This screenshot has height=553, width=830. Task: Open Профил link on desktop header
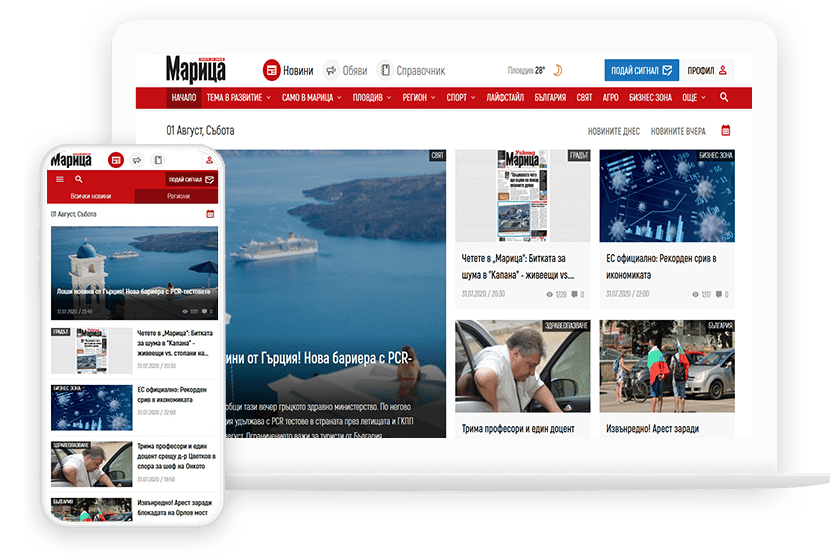coord(707,70)
